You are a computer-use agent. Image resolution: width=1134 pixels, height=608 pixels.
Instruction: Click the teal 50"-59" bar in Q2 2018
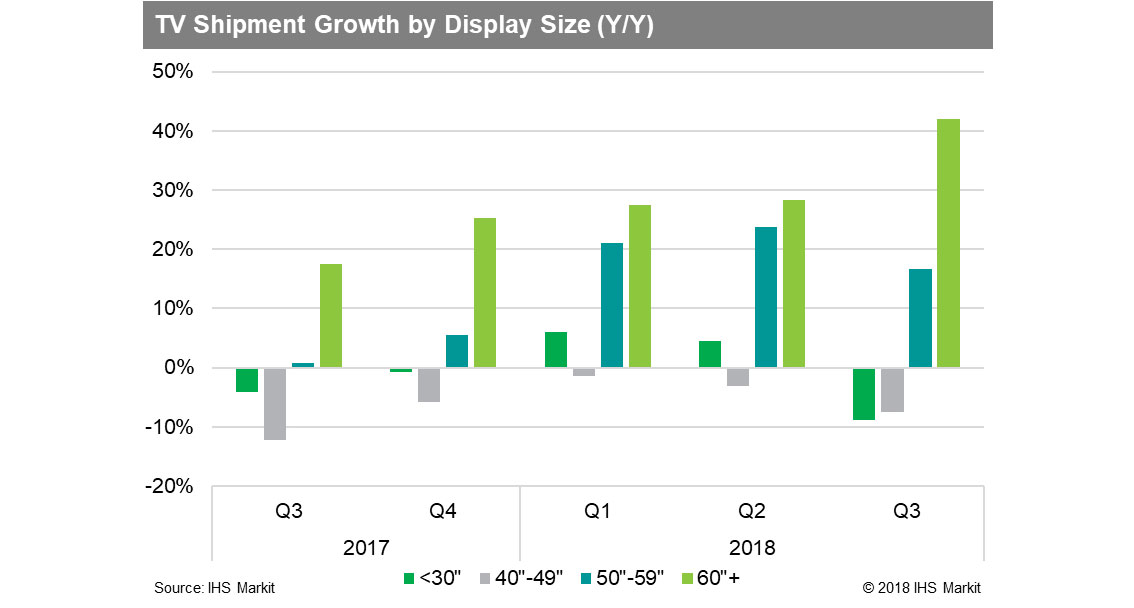point(766,297)
